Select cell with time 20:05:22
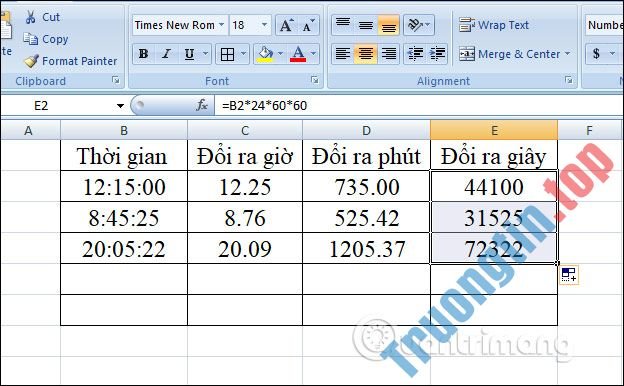This screenshot has width=624, height=386. click(124, 249)
